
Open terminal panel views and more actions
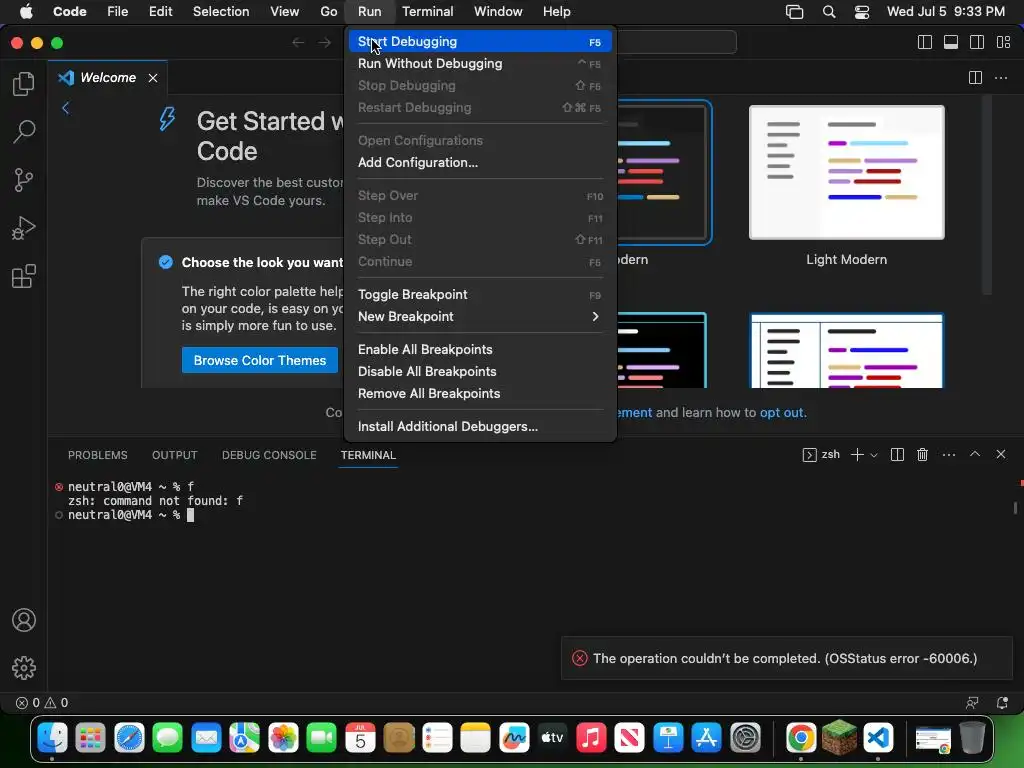coord(949,455)
